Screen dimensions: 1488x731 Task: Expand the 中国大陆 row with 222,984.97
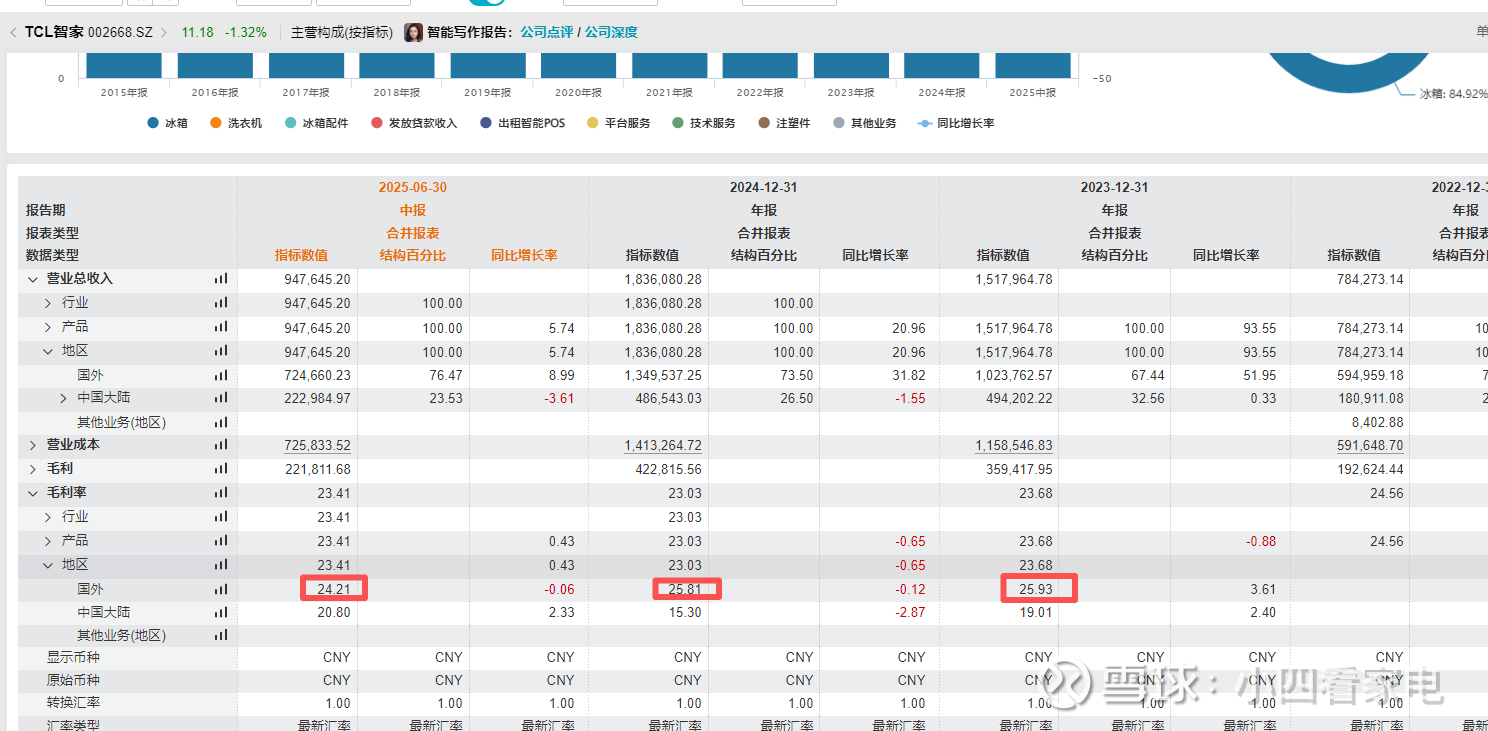64,398
